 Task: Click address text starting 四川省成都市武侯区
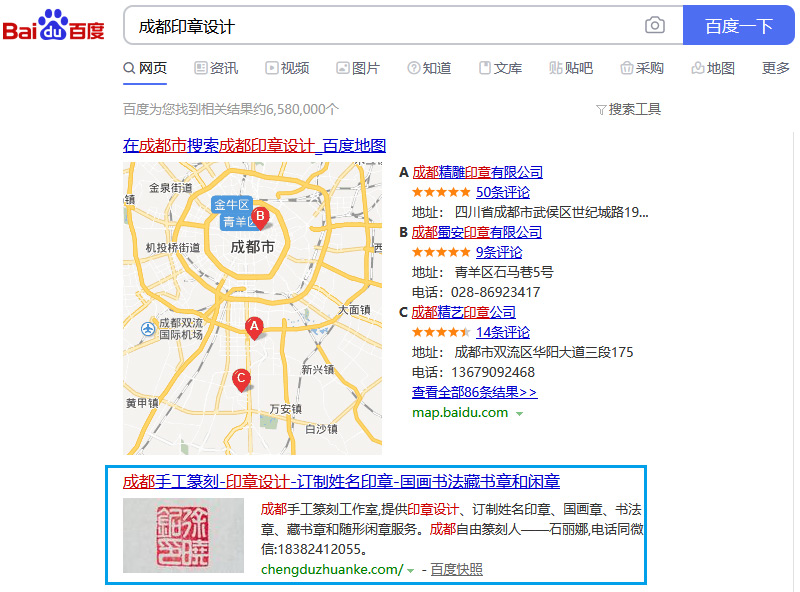(552, 212)
